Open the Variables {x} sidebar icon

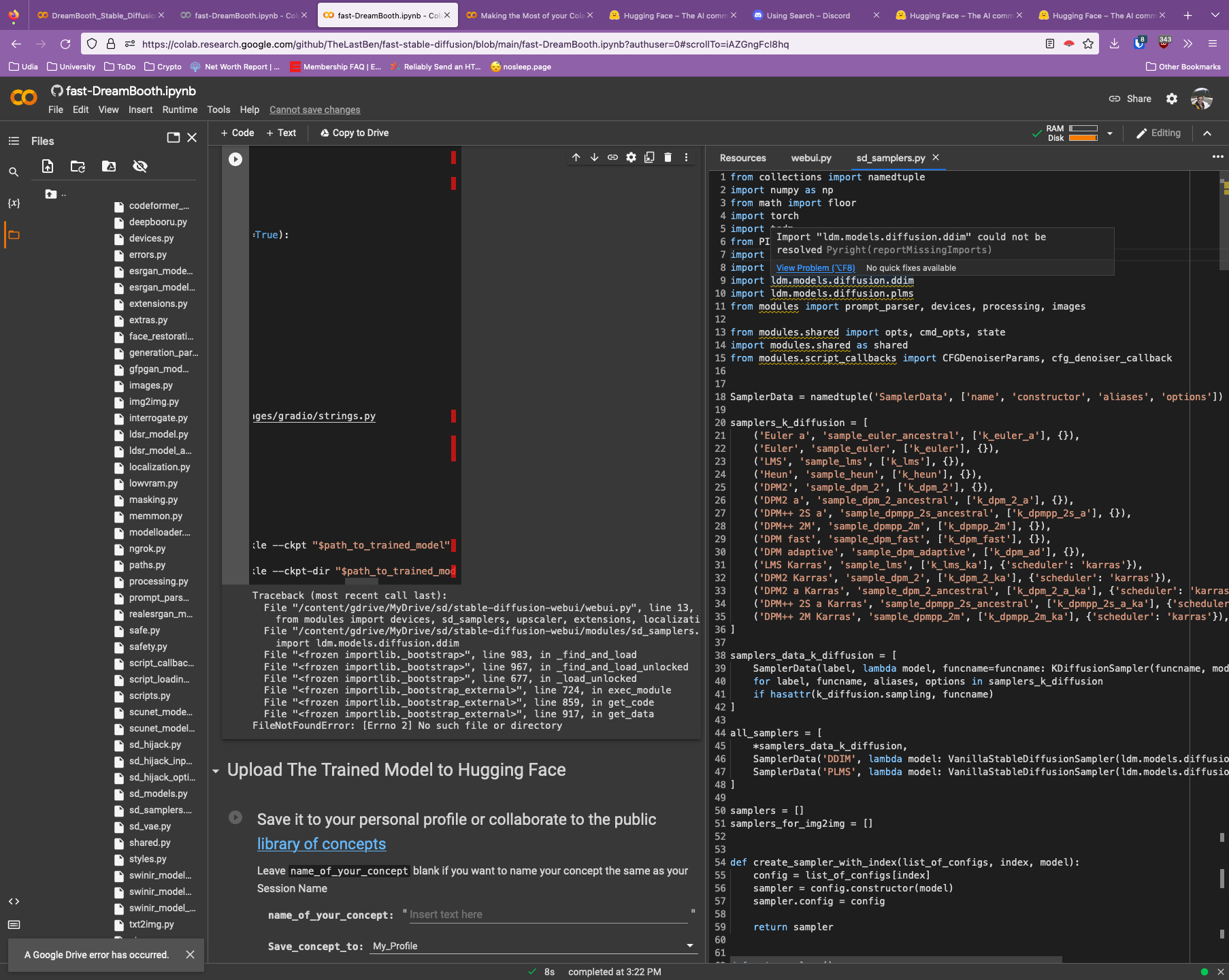click(x=14, y=203)
